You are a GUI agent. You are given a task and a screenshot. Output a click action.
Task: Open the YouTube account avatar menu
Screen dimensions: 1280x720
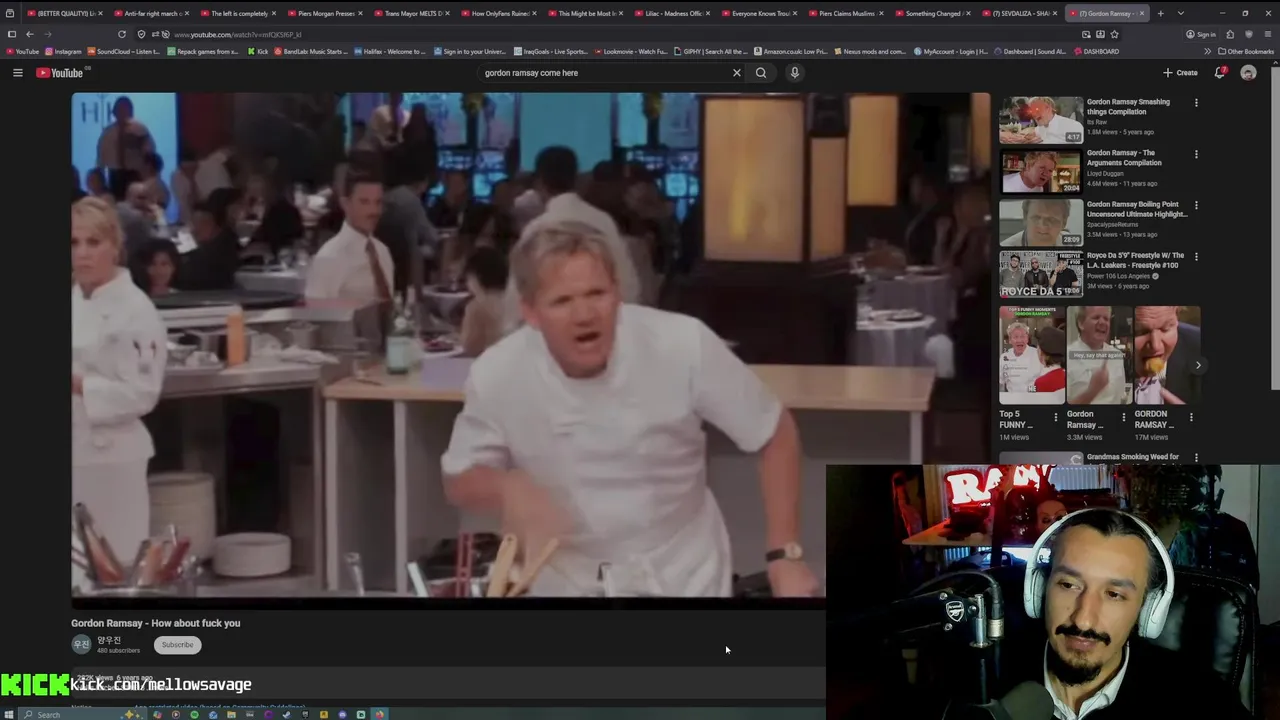click(1248, 72)
